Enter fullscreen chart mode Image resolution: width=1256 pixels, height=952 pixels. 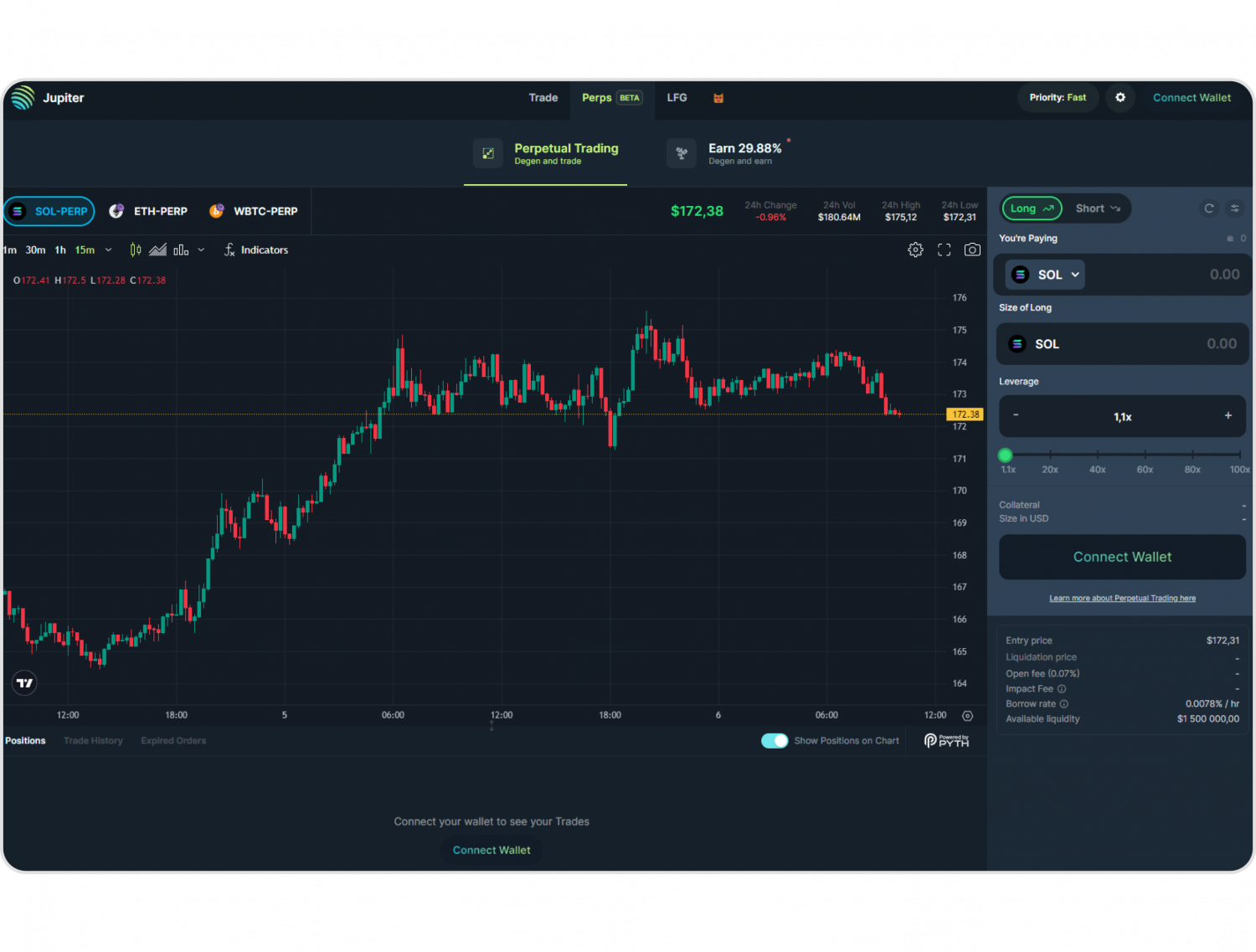pyautogui.click(x=945, y=250)
